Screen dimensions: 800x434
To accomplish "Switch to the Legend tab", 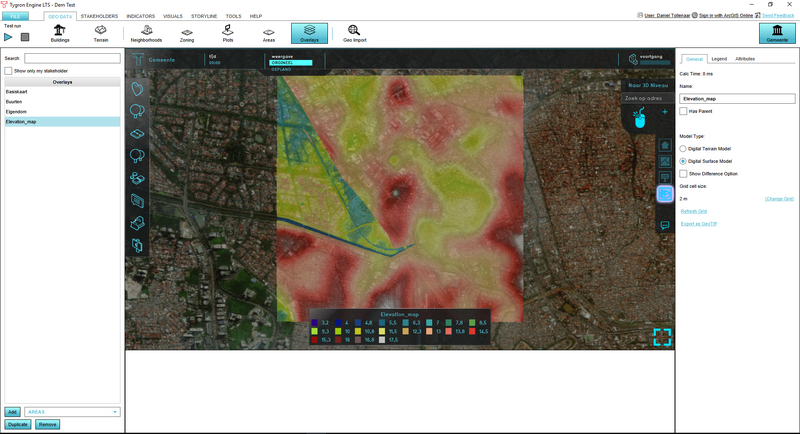I will [719, 59].
